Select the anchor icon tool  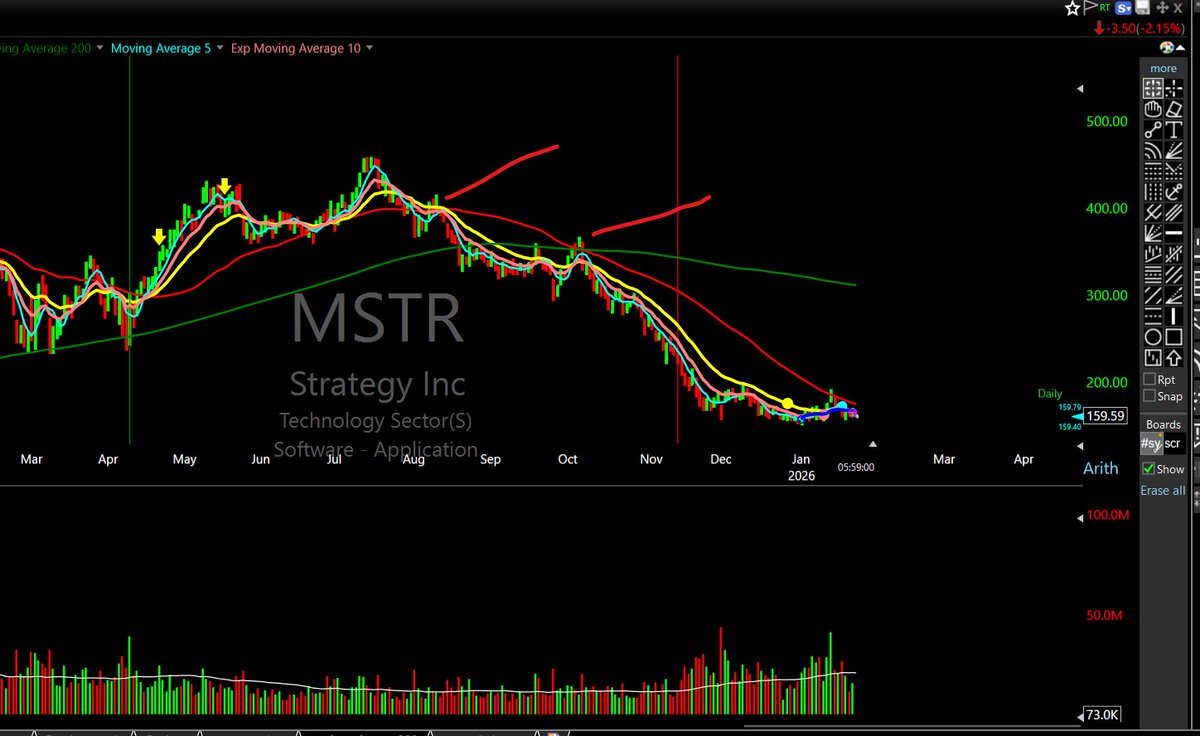[x=1174, y=191]
